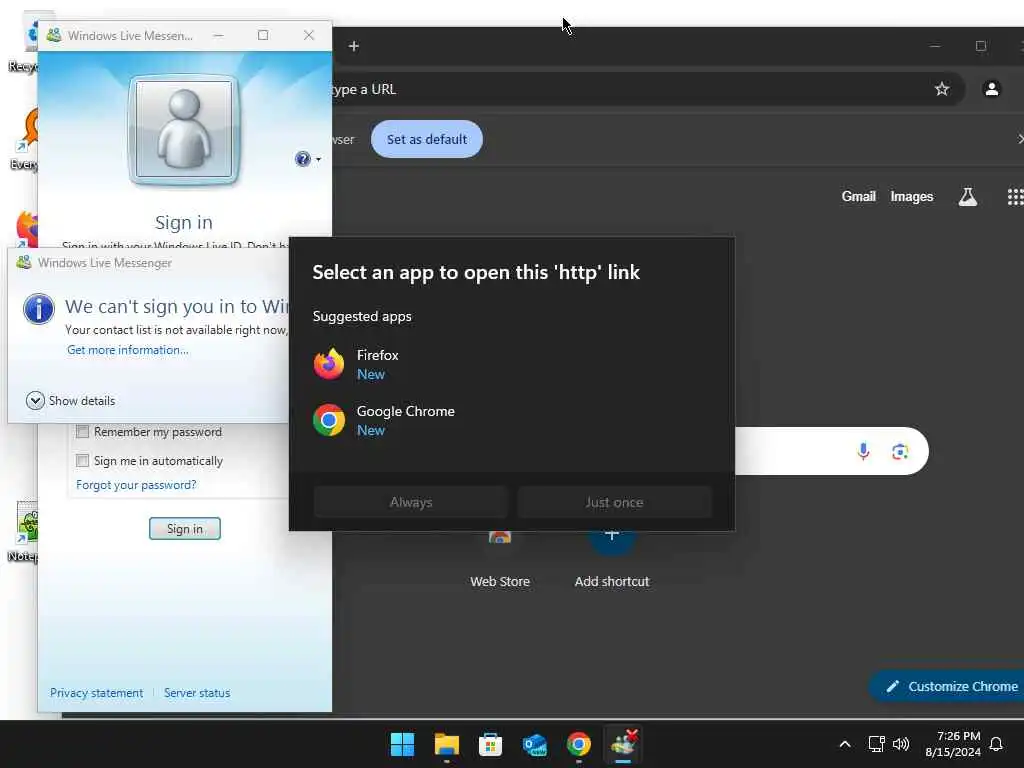Open clock showing 7:26 PM

[952, 744]
